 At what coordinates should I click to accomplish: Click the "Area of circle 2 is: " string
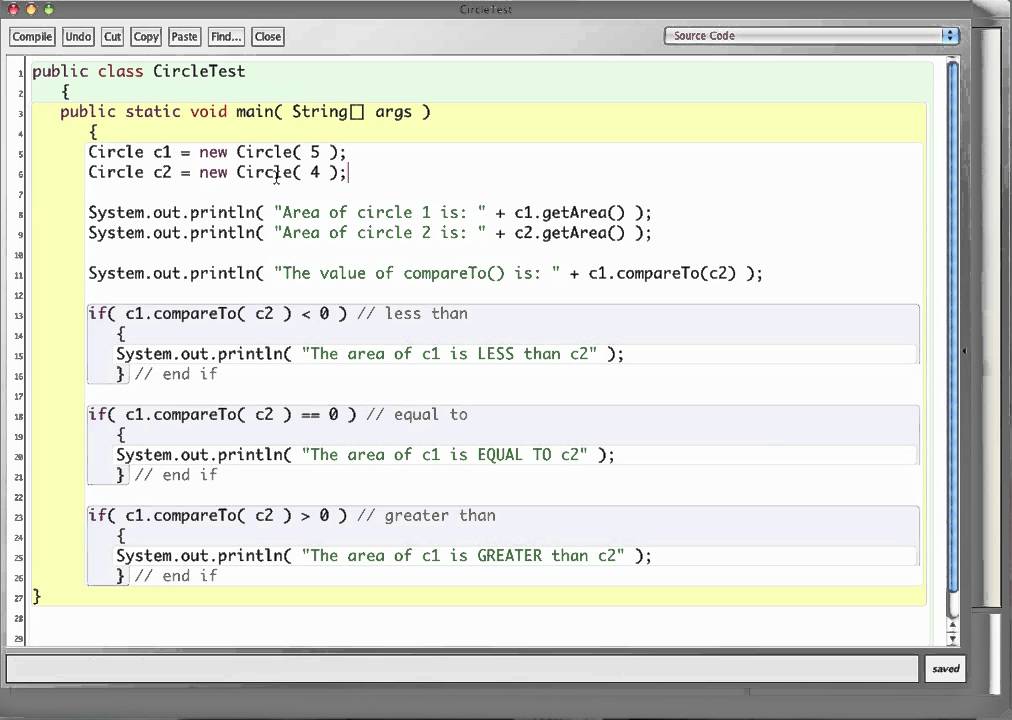[380, 233]
